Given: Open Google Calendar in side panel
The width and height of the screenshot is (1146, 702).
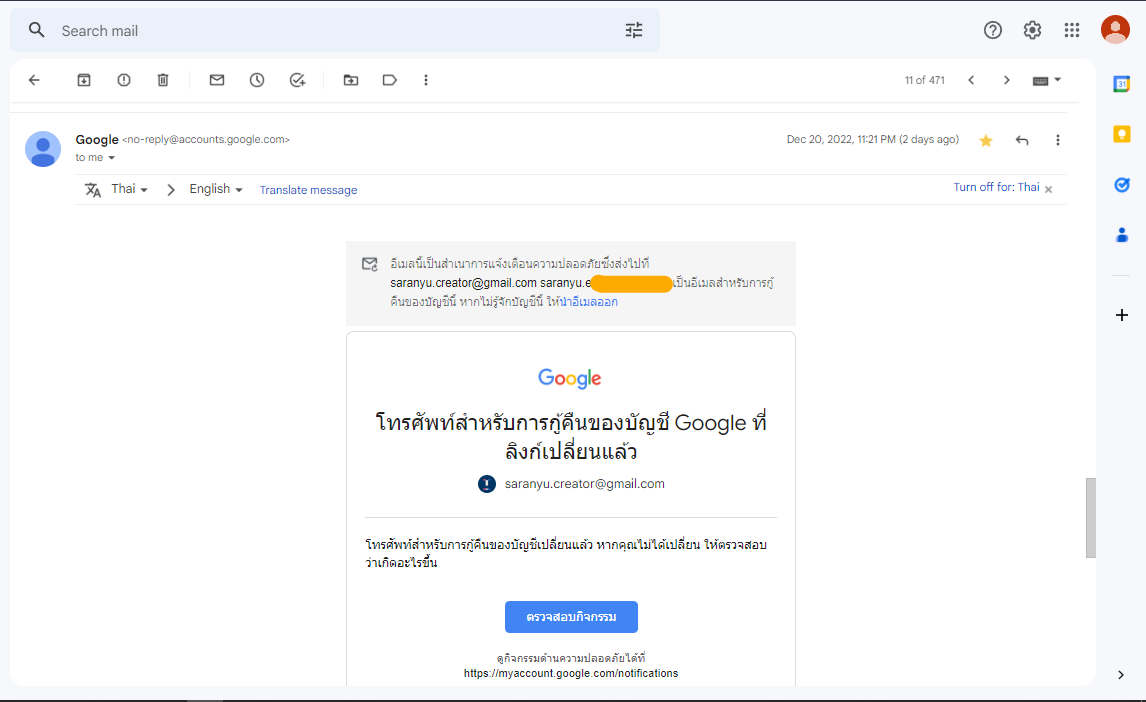Looking at the screenshot, I should coord(1122,84).
